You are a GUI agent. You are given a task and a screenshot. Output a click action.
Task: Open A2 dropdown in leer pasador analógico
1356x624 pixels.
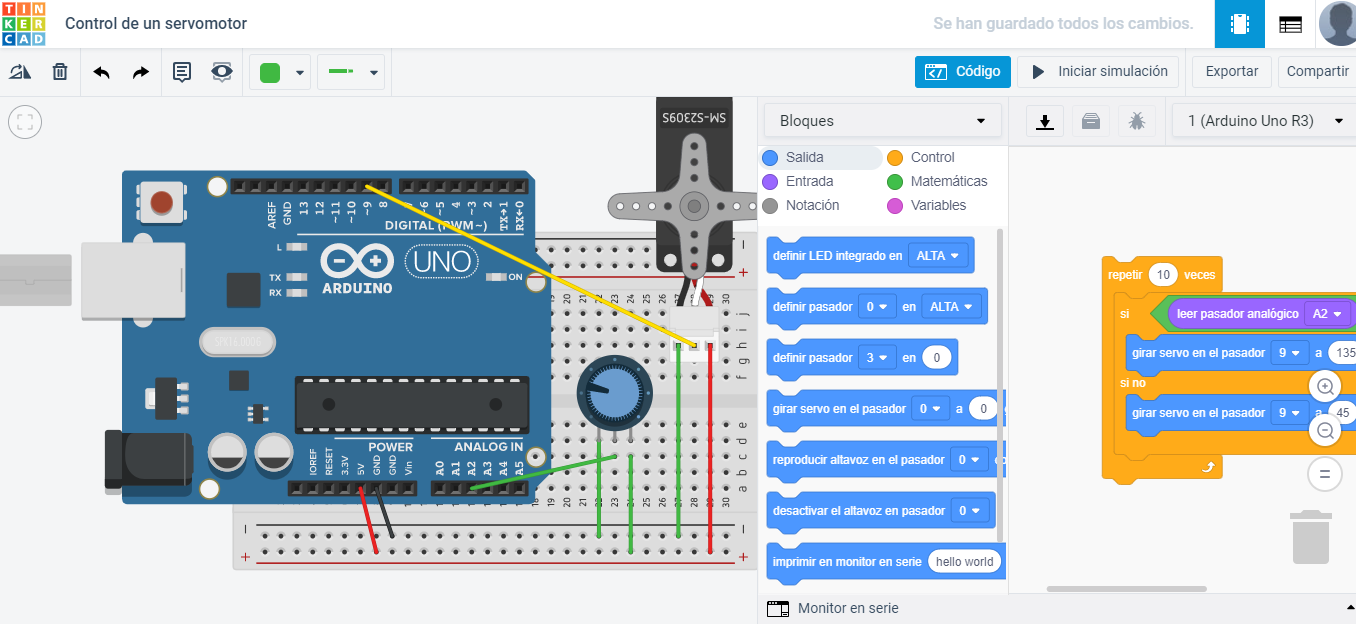(x=1328, y=314)
